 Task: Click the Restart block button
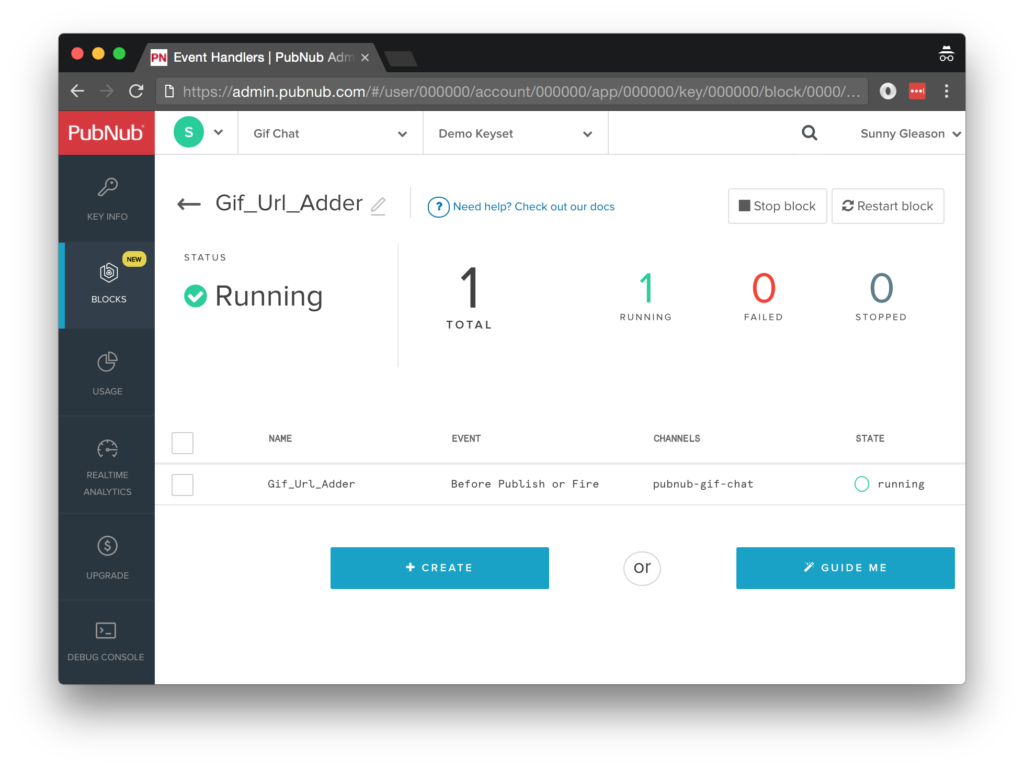[x=887, y=206]
